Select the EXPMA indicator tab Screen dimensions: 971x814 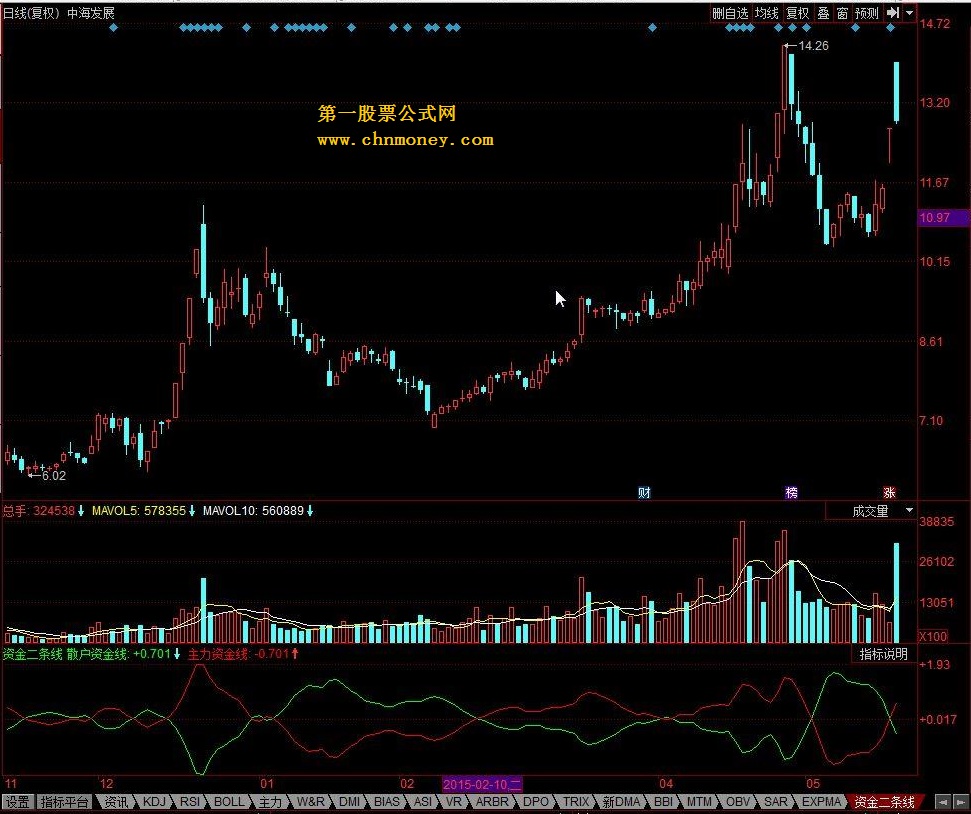(822, 802)
